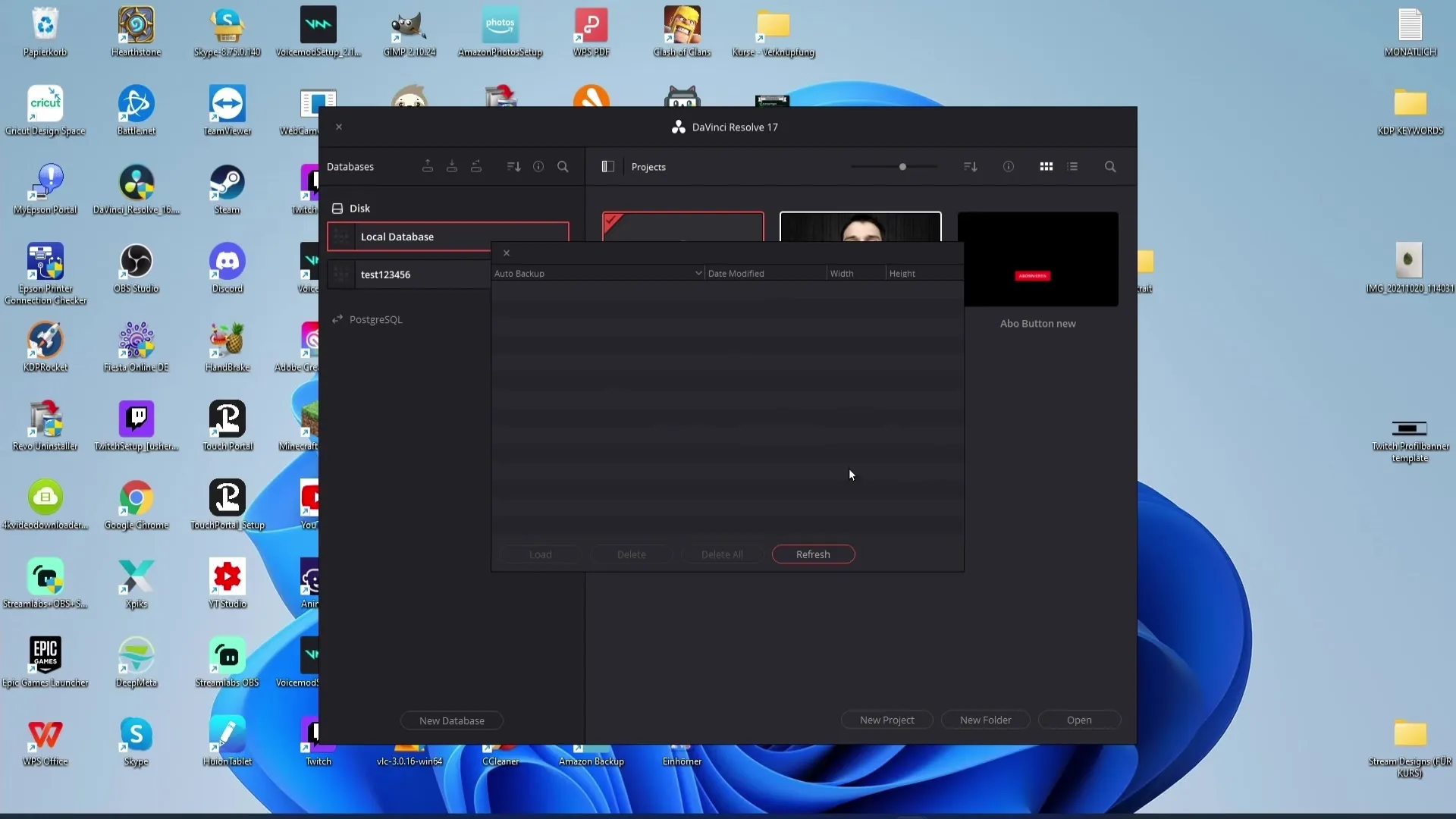This screenshot has height=819, width=1456.
Task: Click the Refresh button in backup dialog
Action: (x=814, y=554)
